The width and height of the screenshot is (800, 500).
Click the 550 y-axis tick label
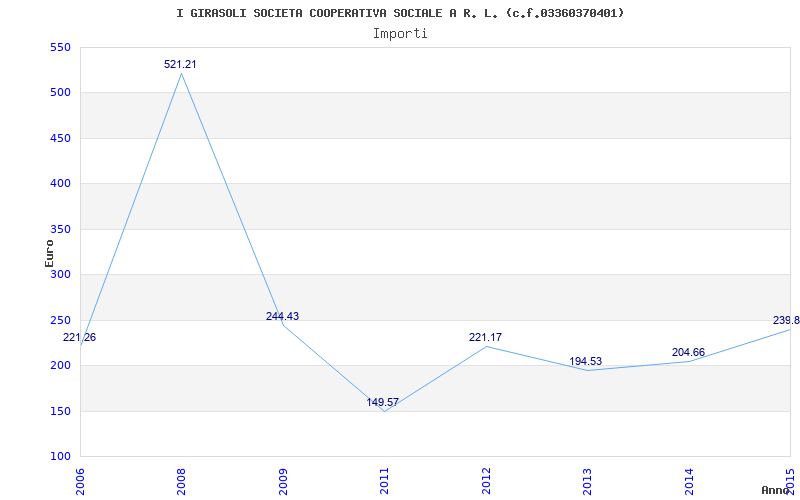(60, 47)
